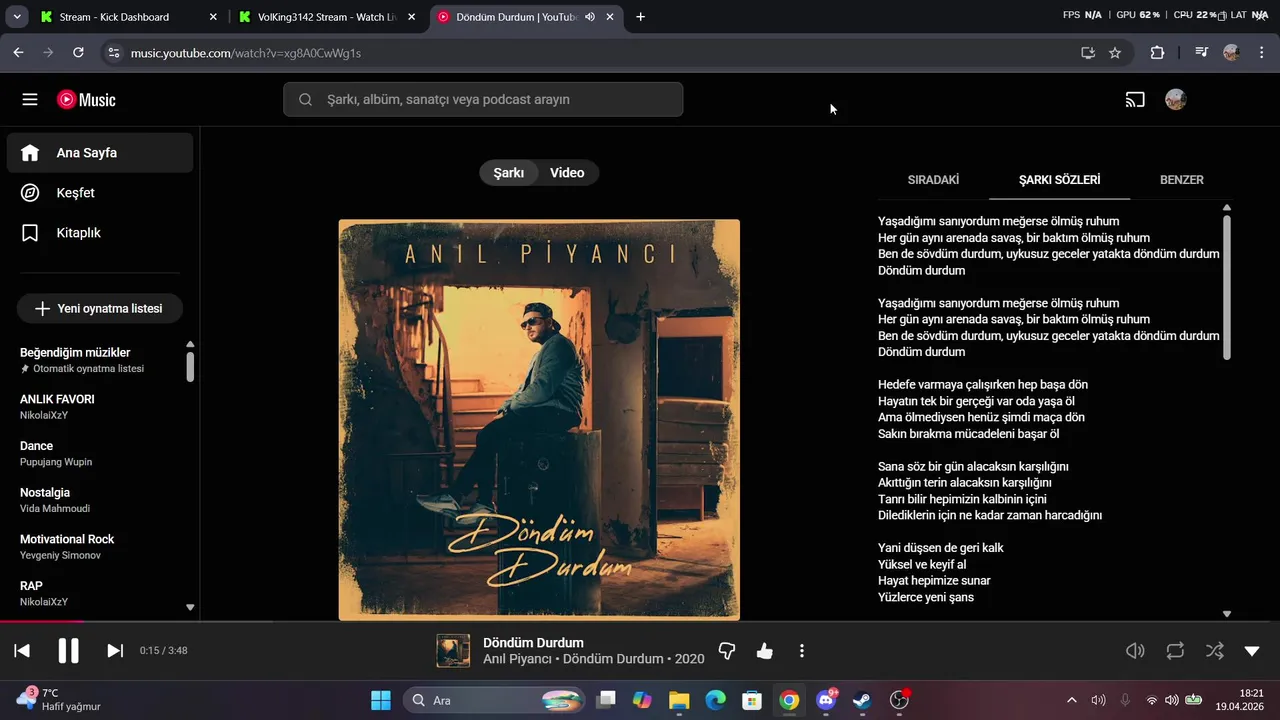Open a new browser tab

pyautogui.click(x=640, y=17)
